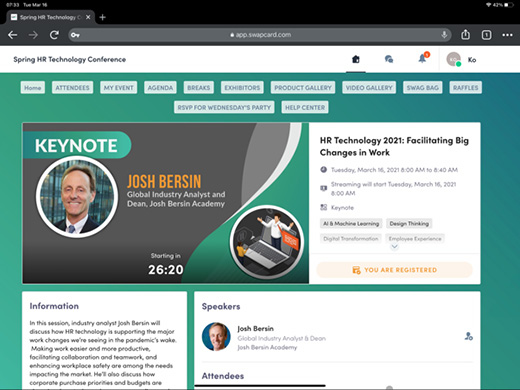Go back with the browser back arrow

[x=13, y=35]
